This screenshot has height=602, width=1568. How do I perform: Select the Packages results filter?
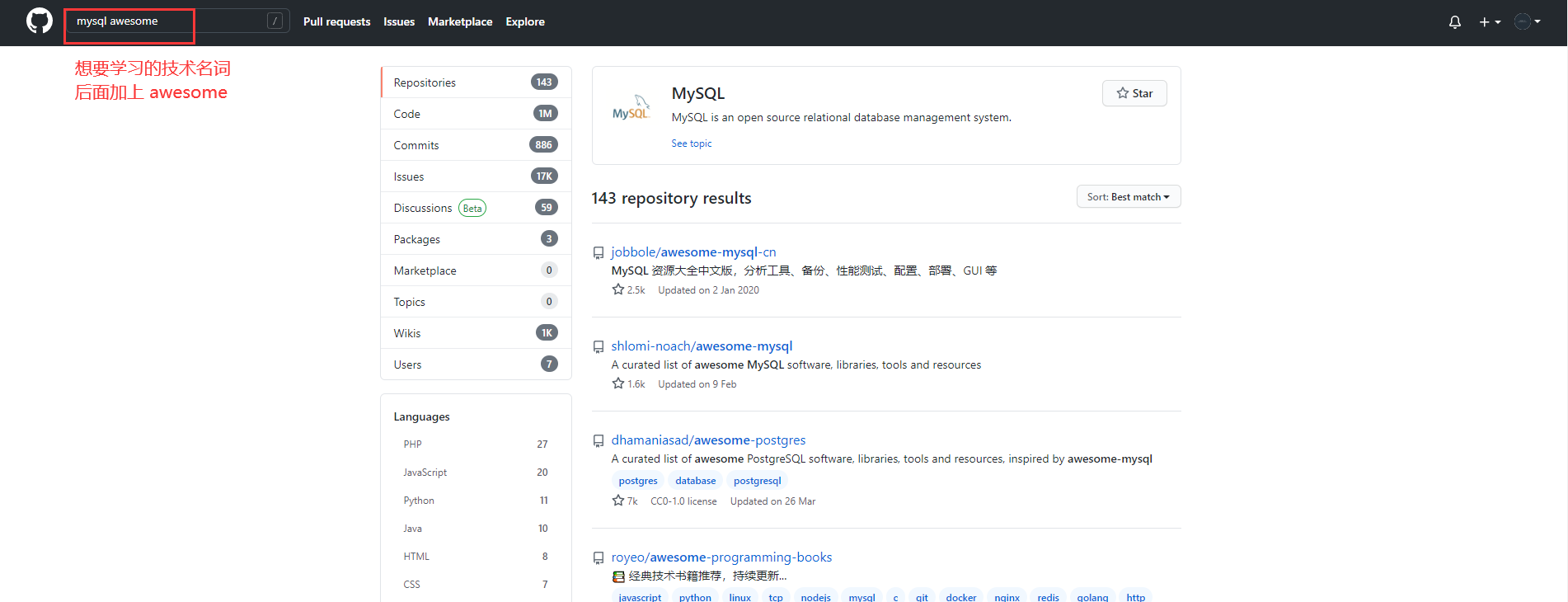[476, 239]
